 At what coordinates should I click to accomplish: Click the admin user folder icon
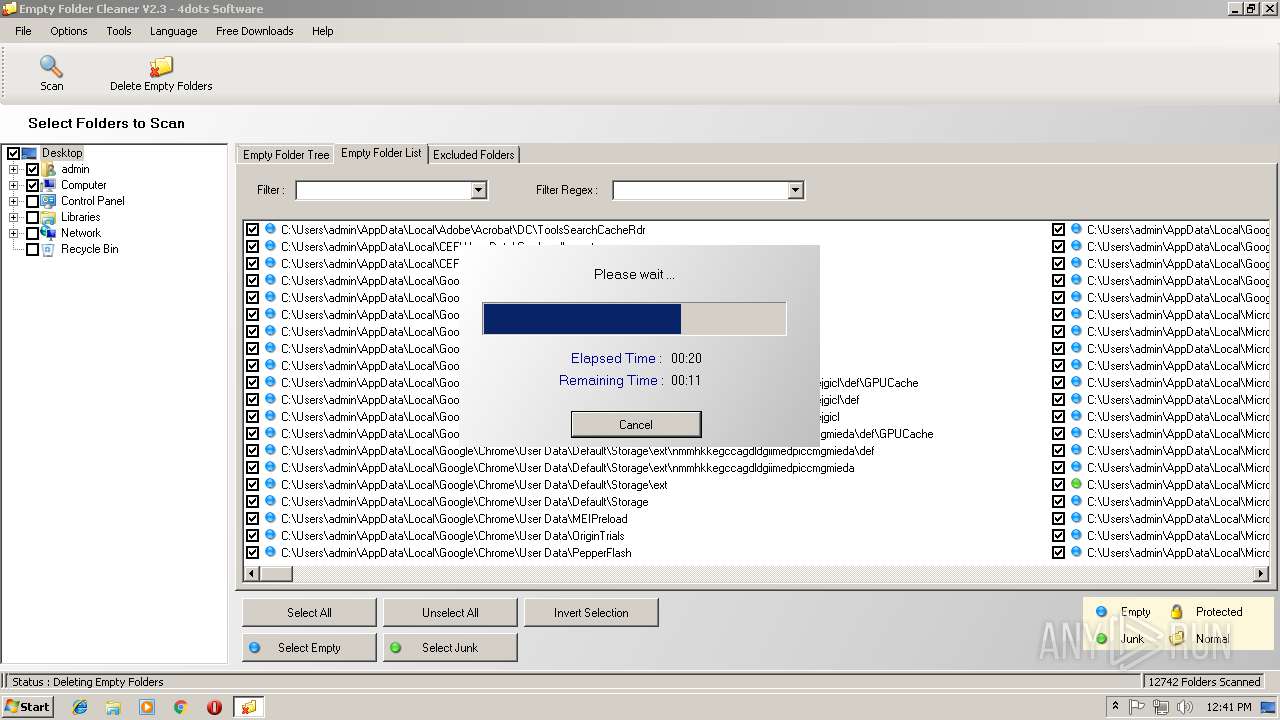click(48, 169)
